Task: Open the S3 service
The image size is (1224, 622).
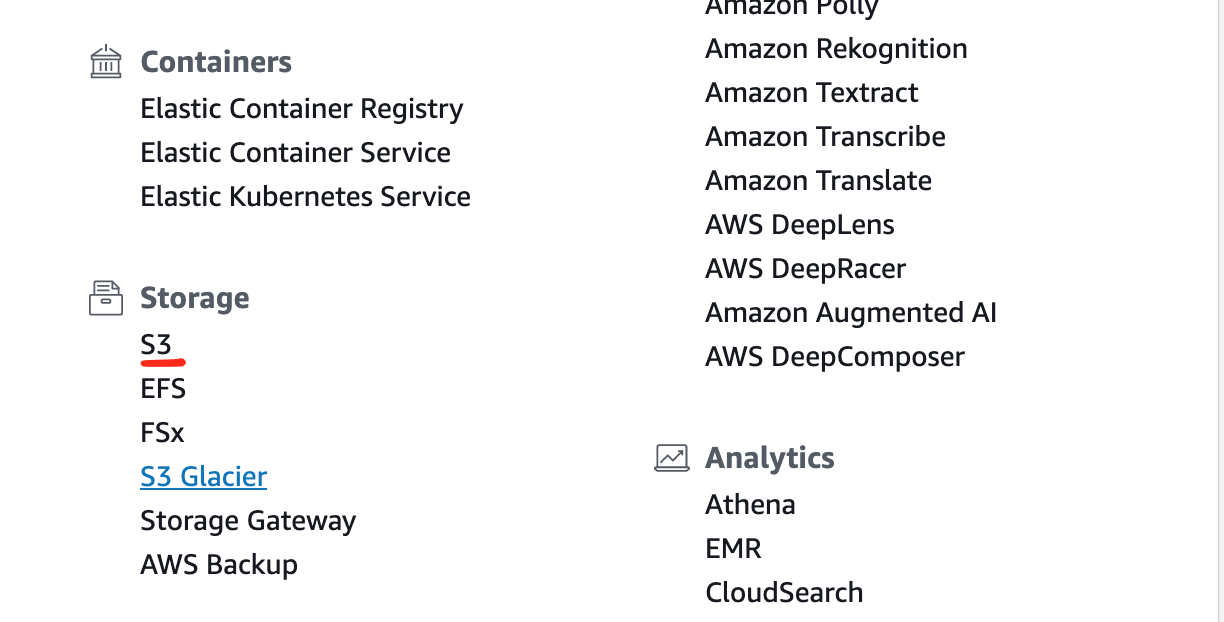Action: [x=156, y=345]
